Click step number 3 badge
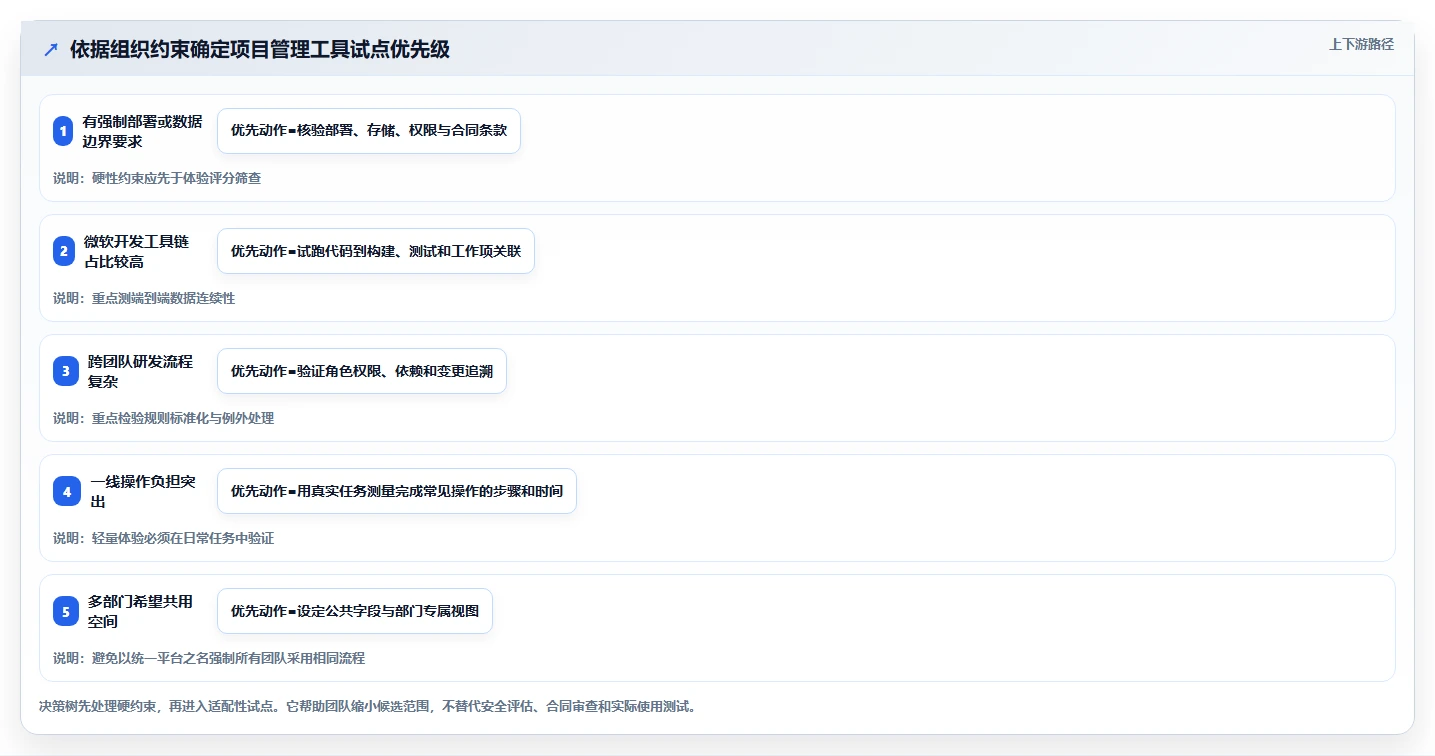This screenshot has height=756, width=1435. [65, 371]
